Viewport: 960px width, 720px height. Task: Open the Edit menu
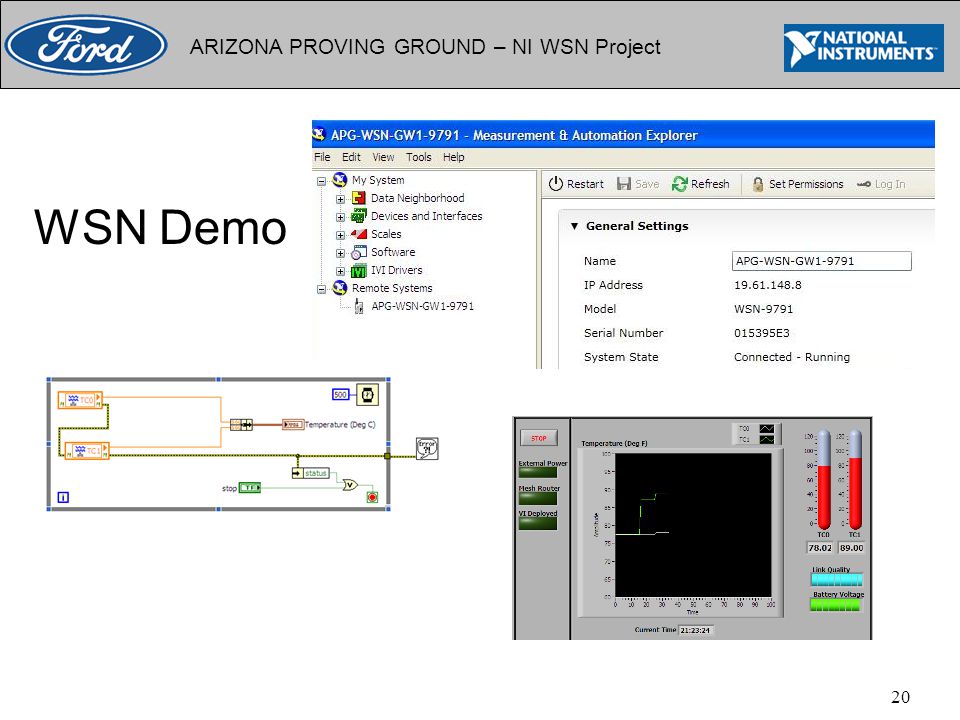point(351,157)
